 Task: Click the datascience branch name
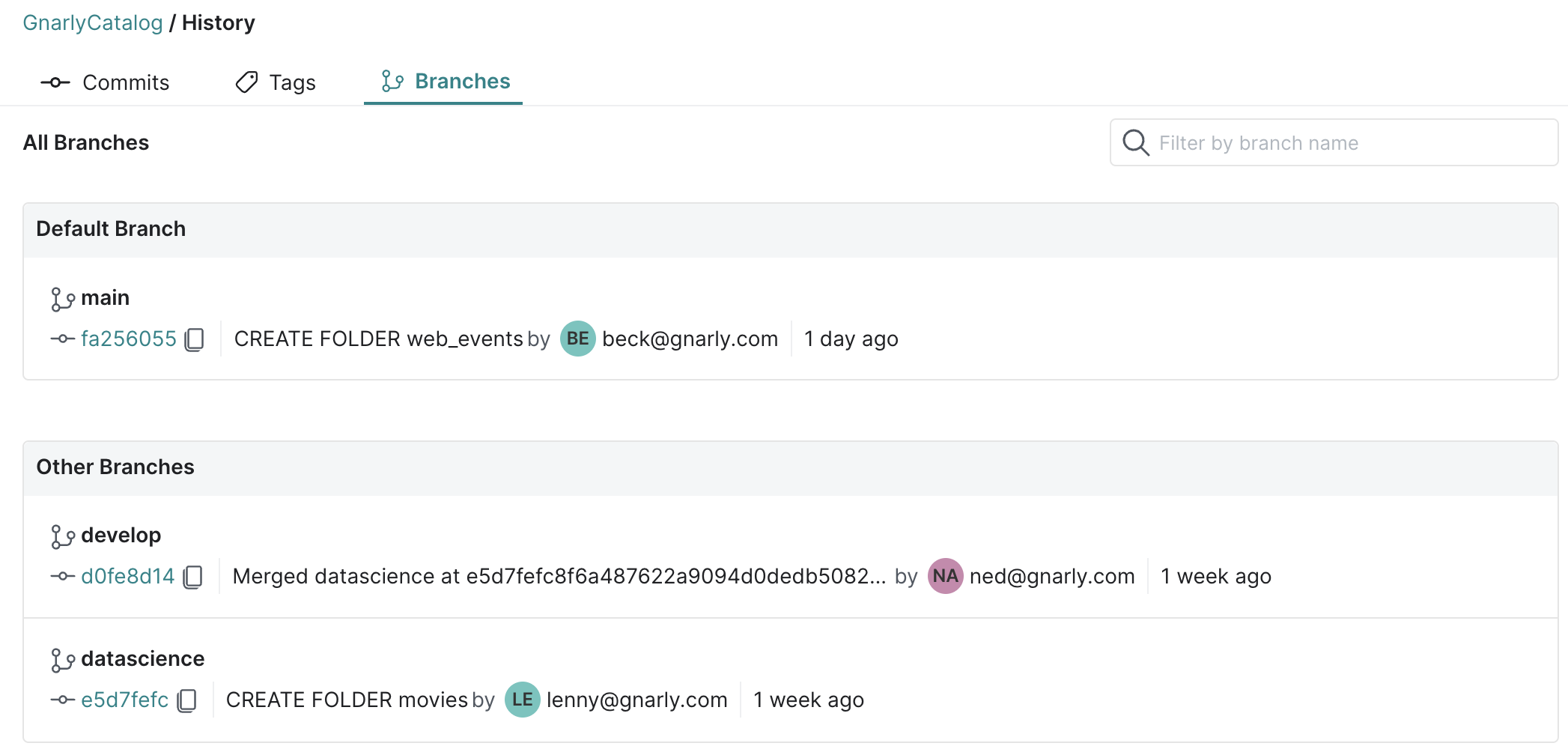142,659
